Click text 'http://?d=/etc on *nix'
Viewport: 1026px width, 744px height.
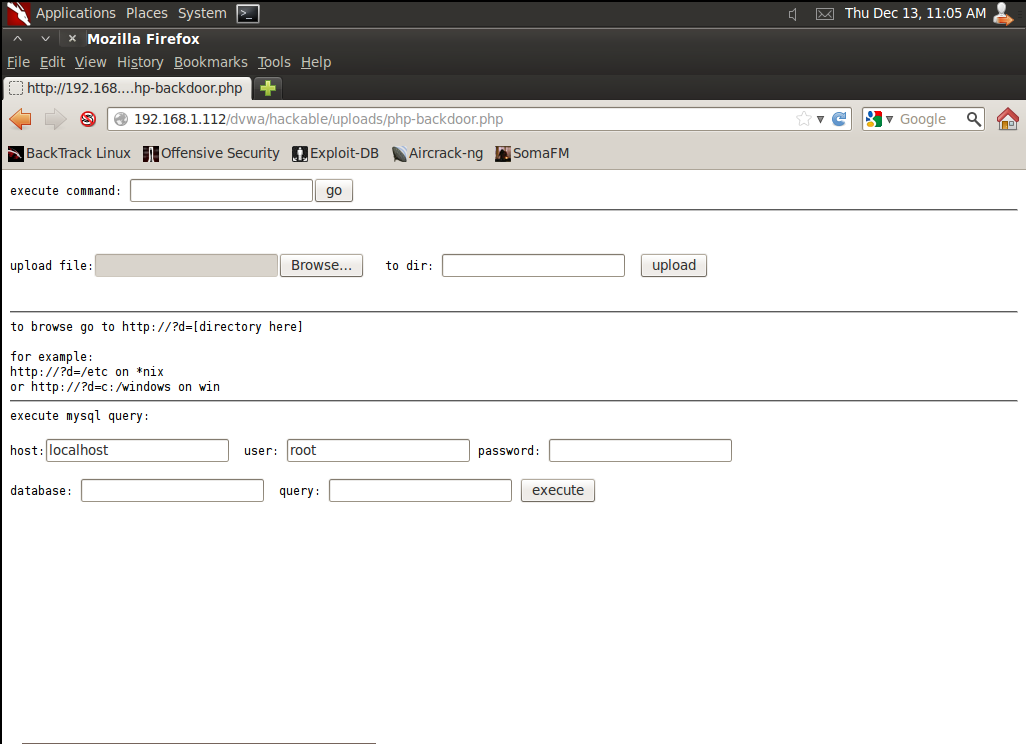click(87, 372)
